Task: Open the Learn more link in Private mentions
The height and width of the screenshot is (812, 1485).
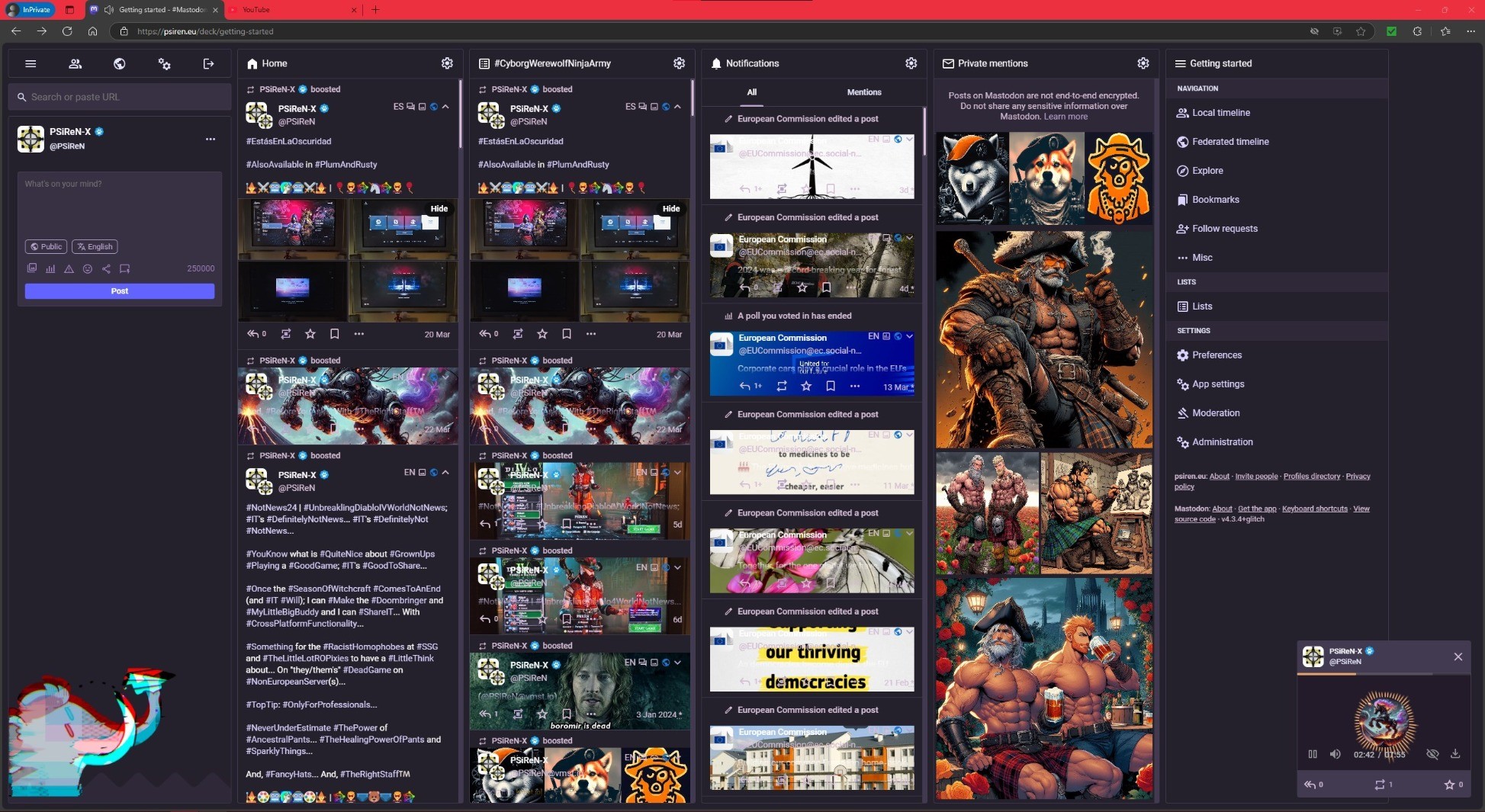Action: click(1066, 117)
